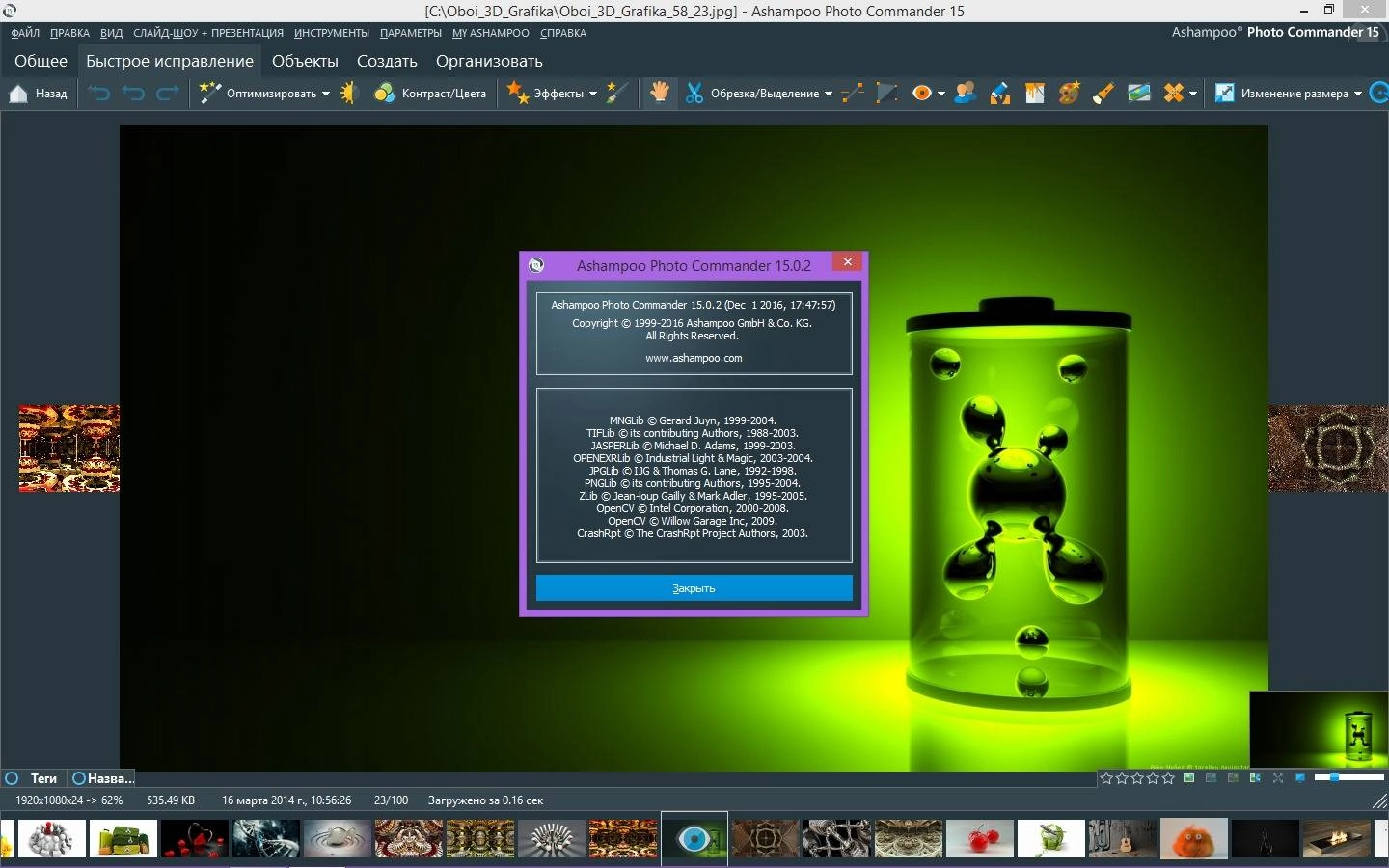1389x868 pixels.
Task: Expand the red-eye tool dropdown arrow
Action: (941, 94)
